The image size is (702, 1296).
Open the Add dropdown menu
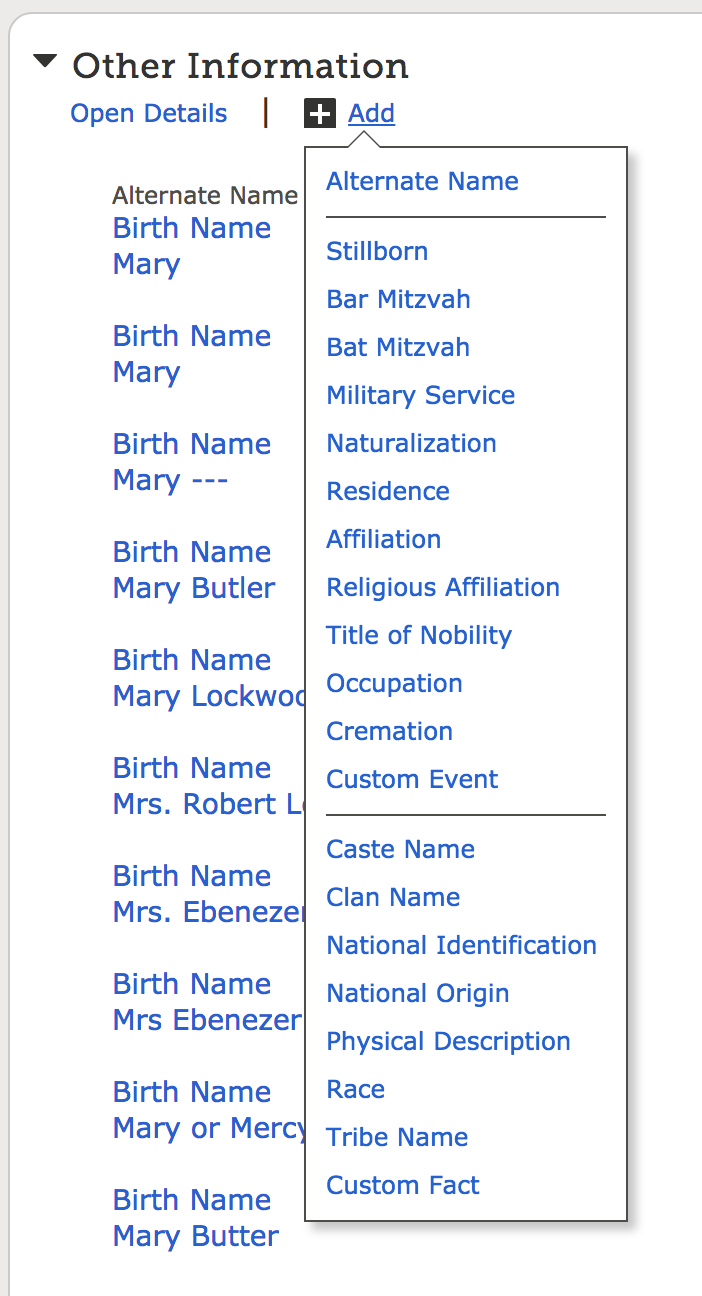[371, 113]
